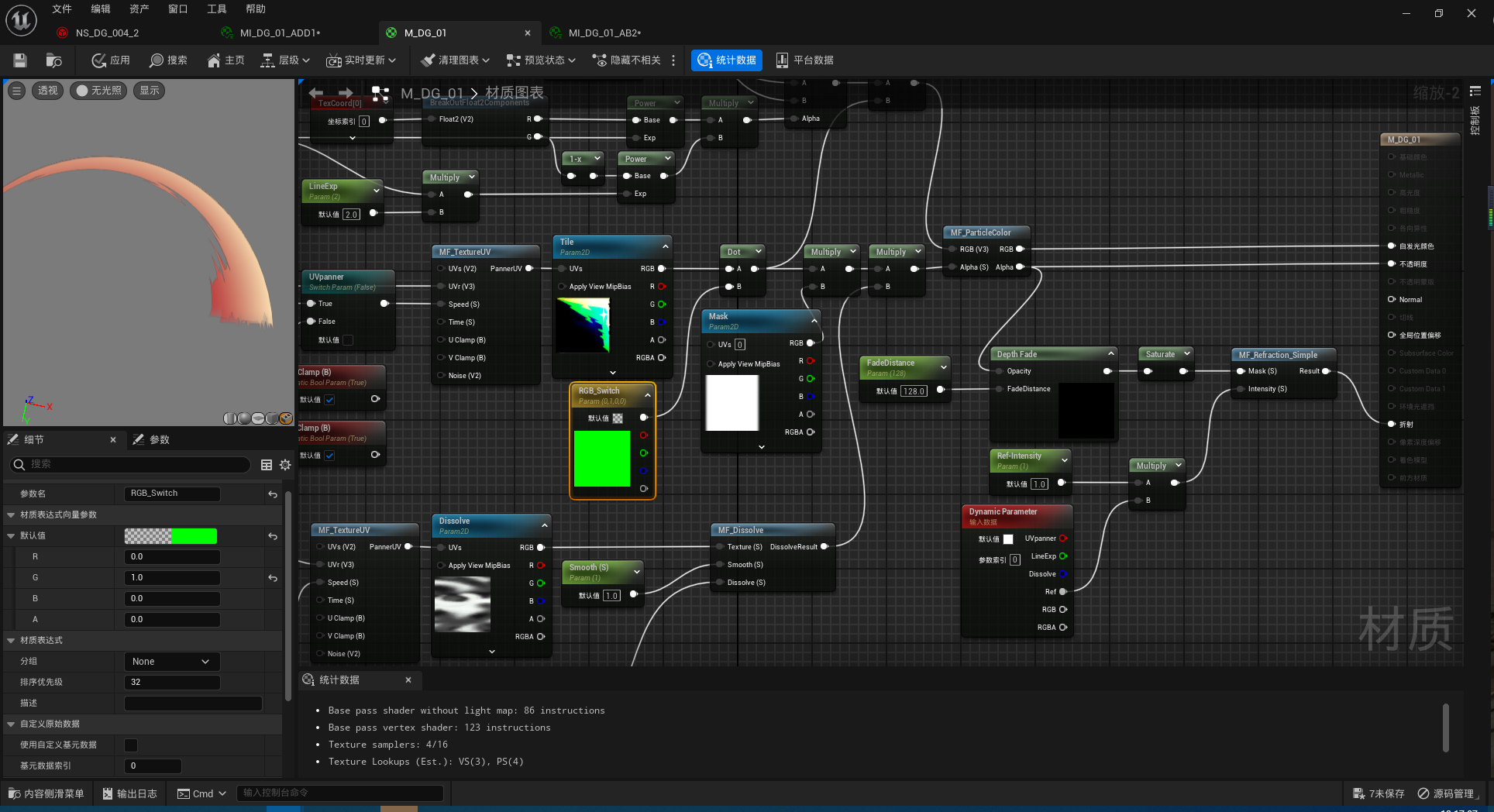Open details panel settings gear
The width and height of the screenshot is (1494, 812).
(x=285, y=465)
